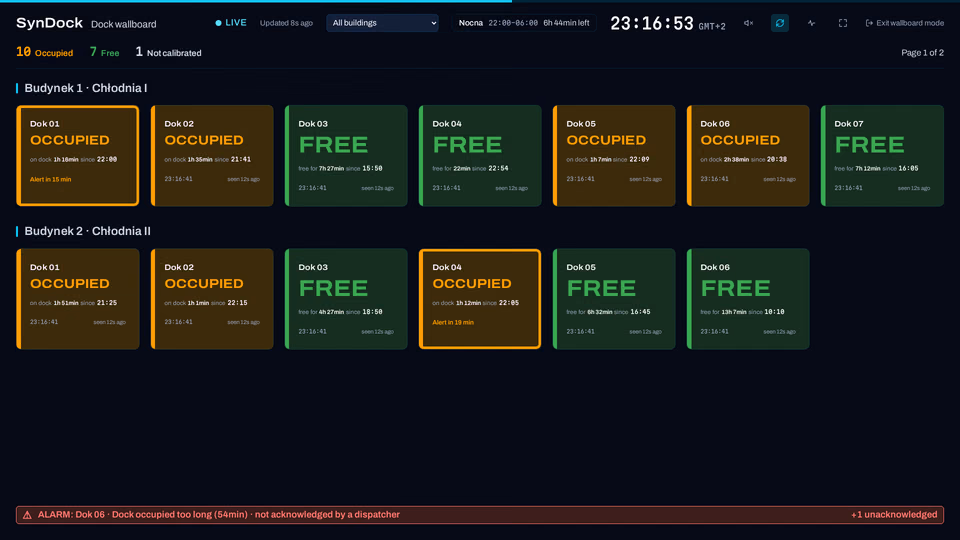Filter by the 7 Free counter
Viewport: 960px width, 540px height.
pos(104,53)
